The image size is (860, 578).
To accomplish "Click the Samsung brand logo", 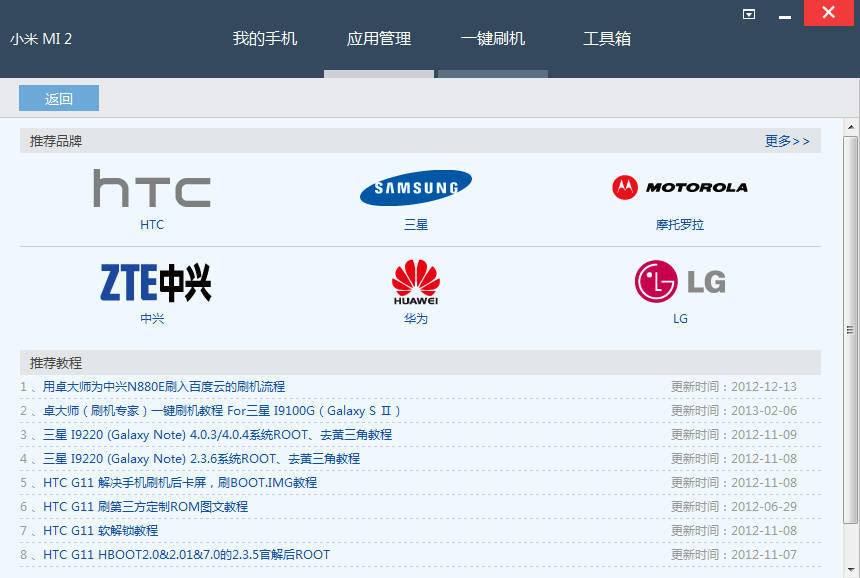I will (416, 188).
